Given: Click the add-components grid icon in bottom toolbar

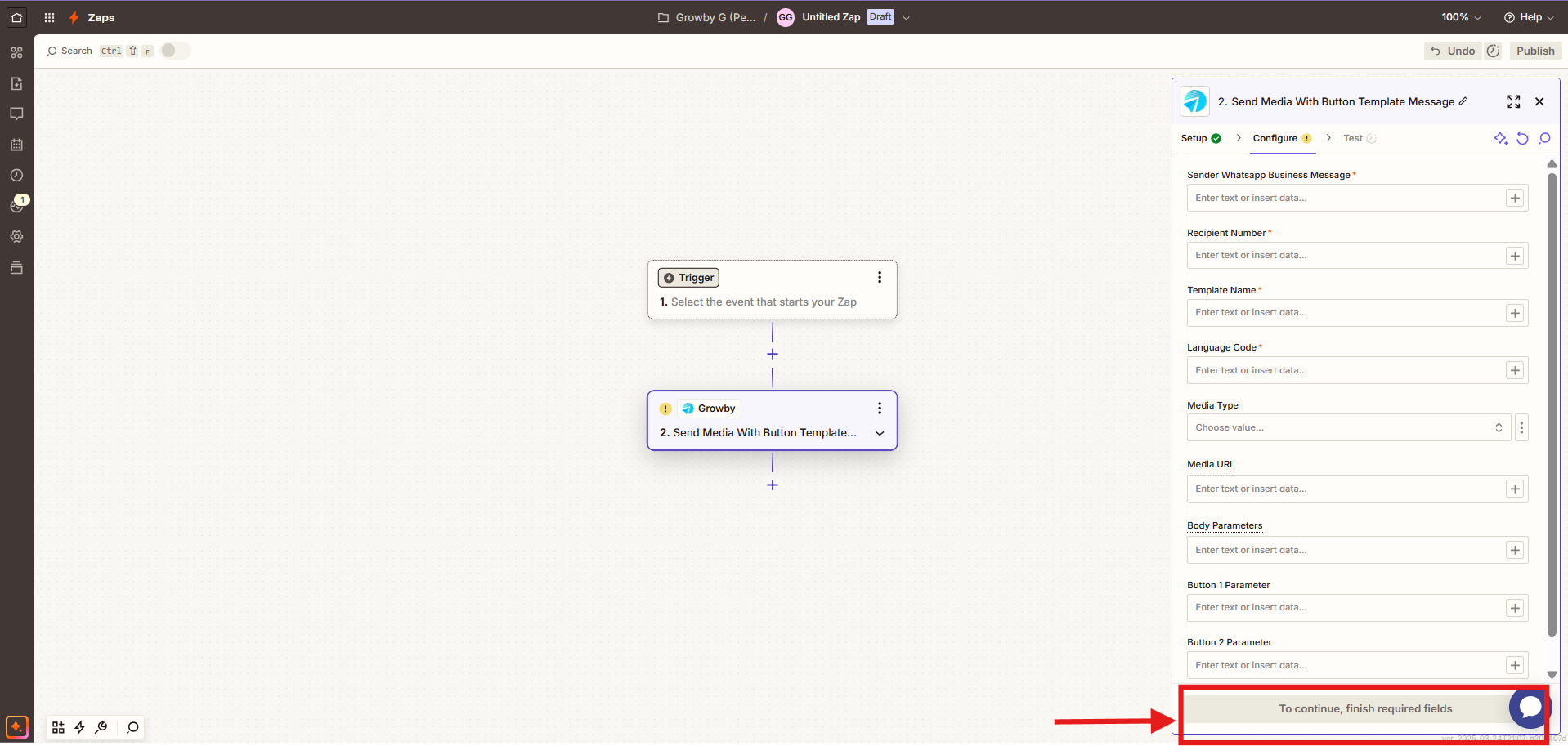Looking at the screenshot, I should pyautogui.click(x=58, y=727).
